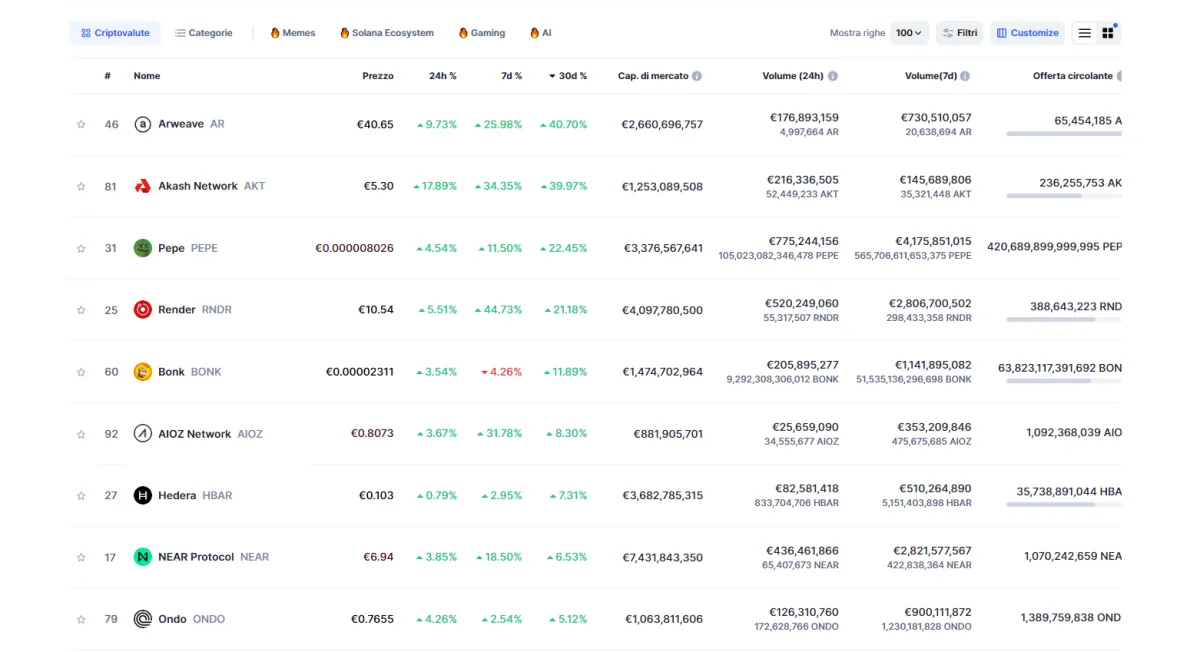The image size is (1200, 652).
Task: Click Render's circulating supply progress bar
Action: tap(1064, 319)
